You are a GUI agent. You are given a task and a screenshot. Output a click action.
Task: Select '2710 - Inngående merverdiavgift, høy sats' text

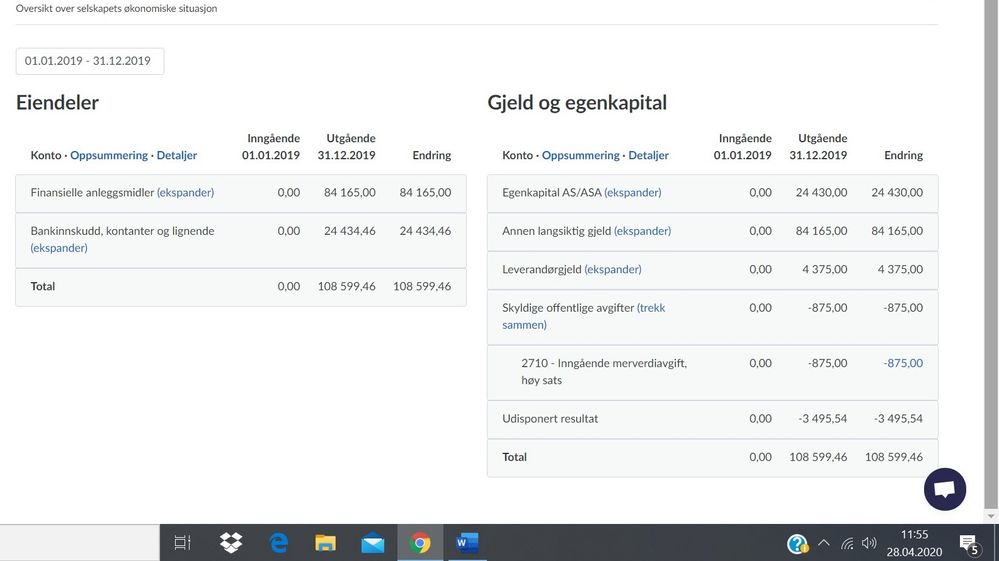pos(603,371)
